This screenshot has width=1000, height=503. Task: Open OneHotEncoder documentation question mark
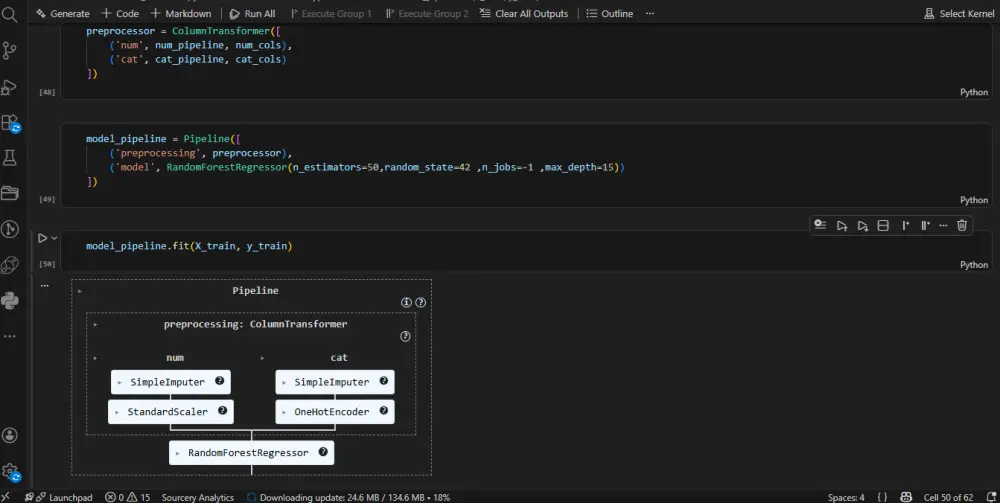pos(383,411)
